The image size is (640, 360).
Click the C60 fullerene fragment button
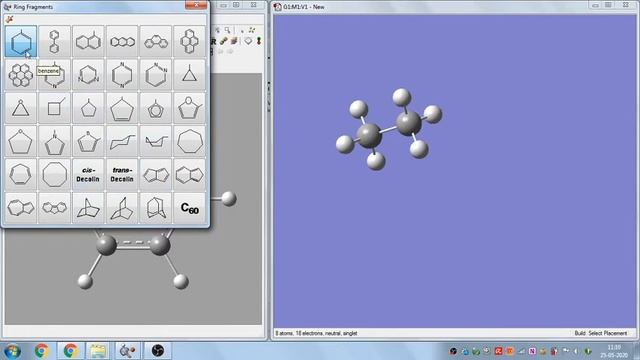click(189, 208)
